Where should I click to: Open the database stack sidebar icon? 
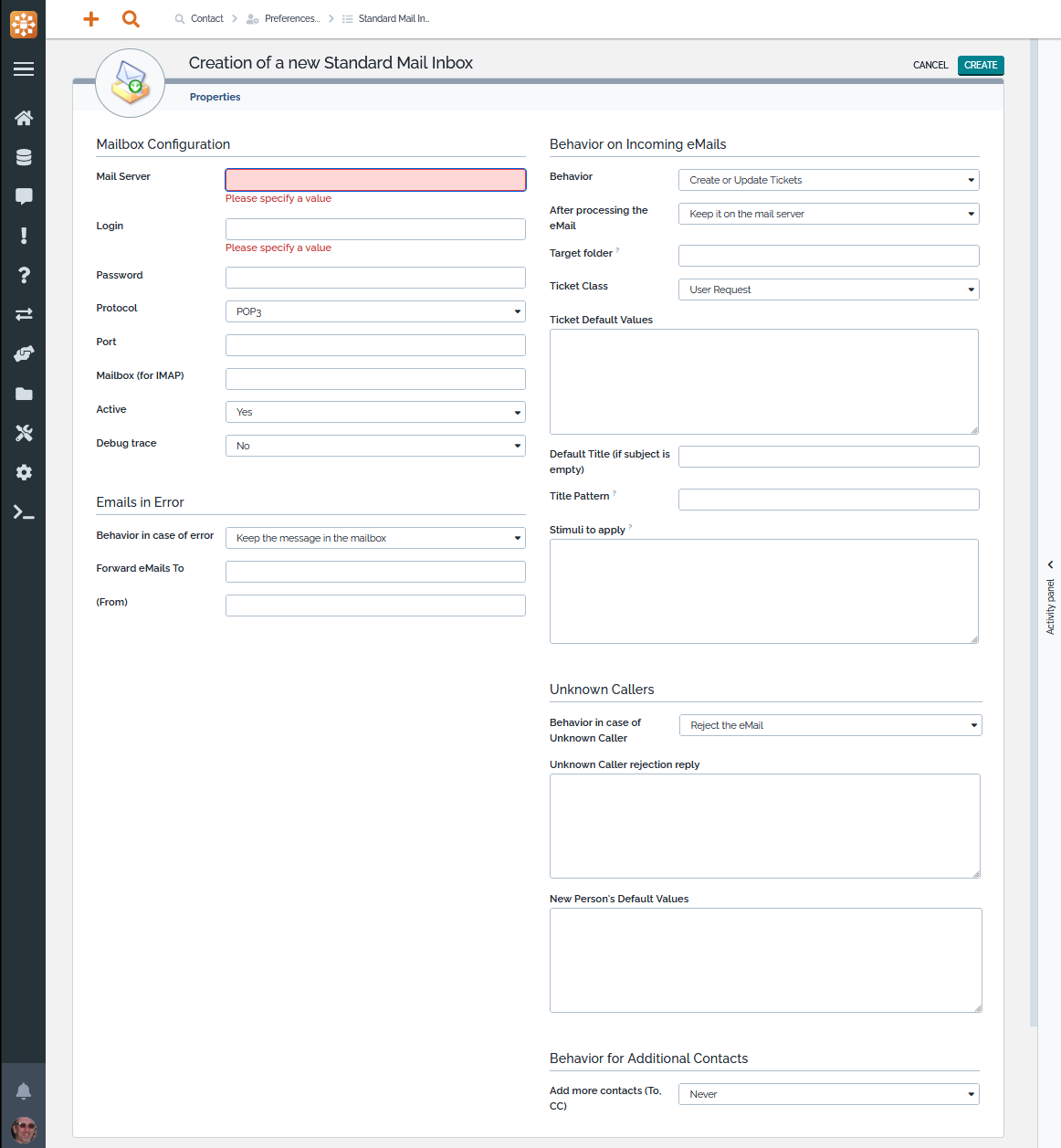[24, 157]
